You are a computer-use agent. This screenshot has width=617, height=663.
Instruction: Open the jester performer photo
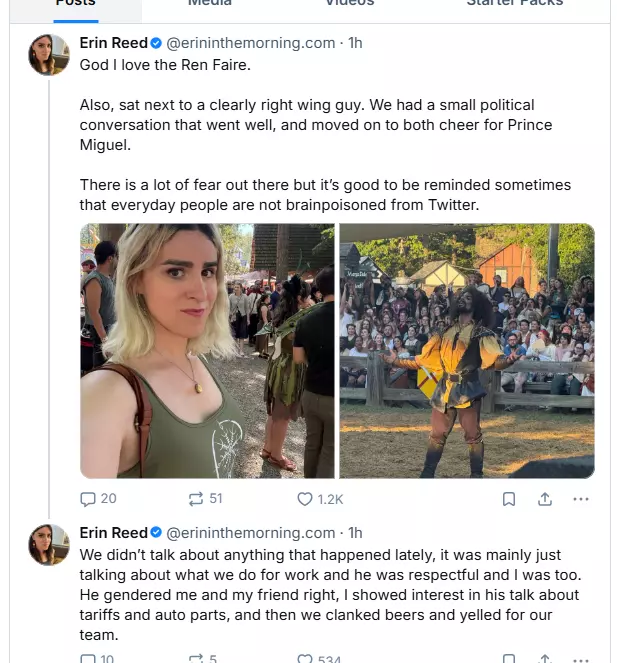(x=467, y=350)
